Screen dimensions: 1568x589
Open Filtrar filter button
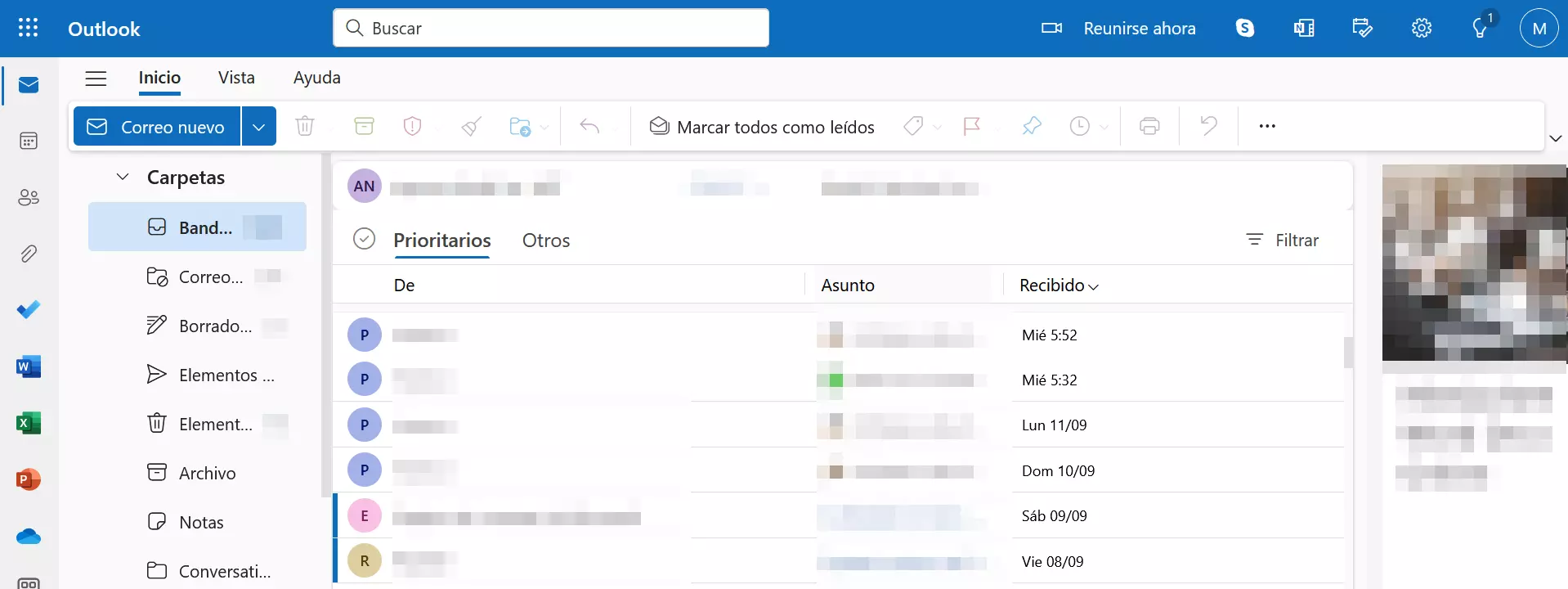click(x=1283, y=240)
